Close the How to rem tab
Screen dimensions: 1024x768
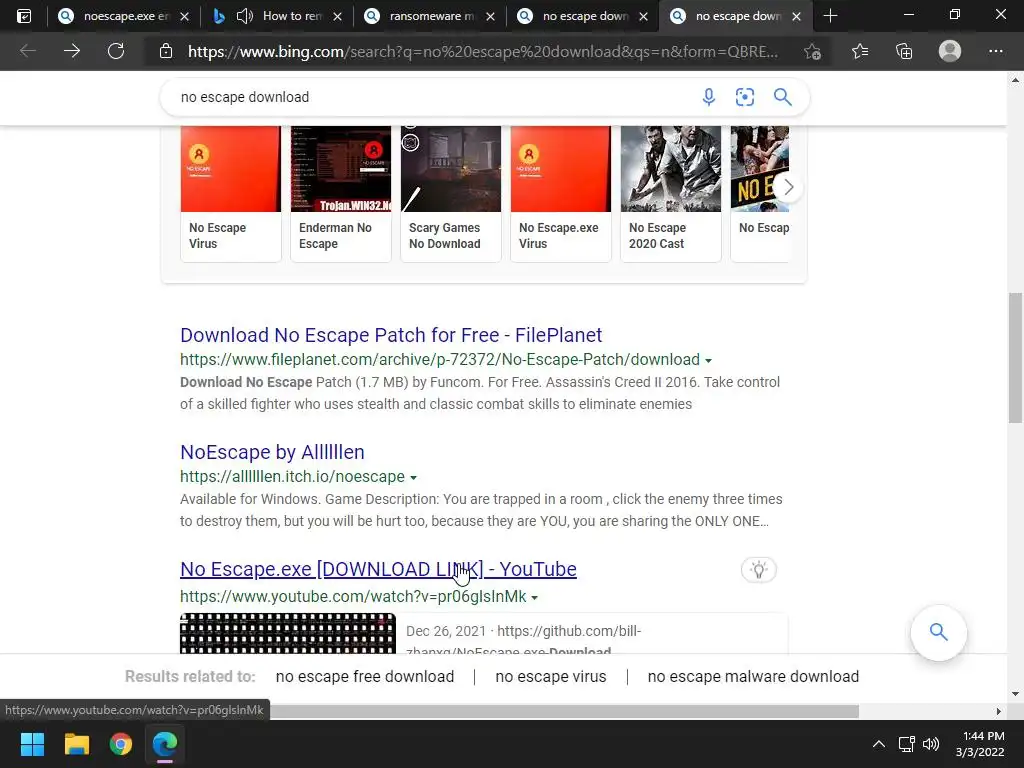(x=338, y=16)
